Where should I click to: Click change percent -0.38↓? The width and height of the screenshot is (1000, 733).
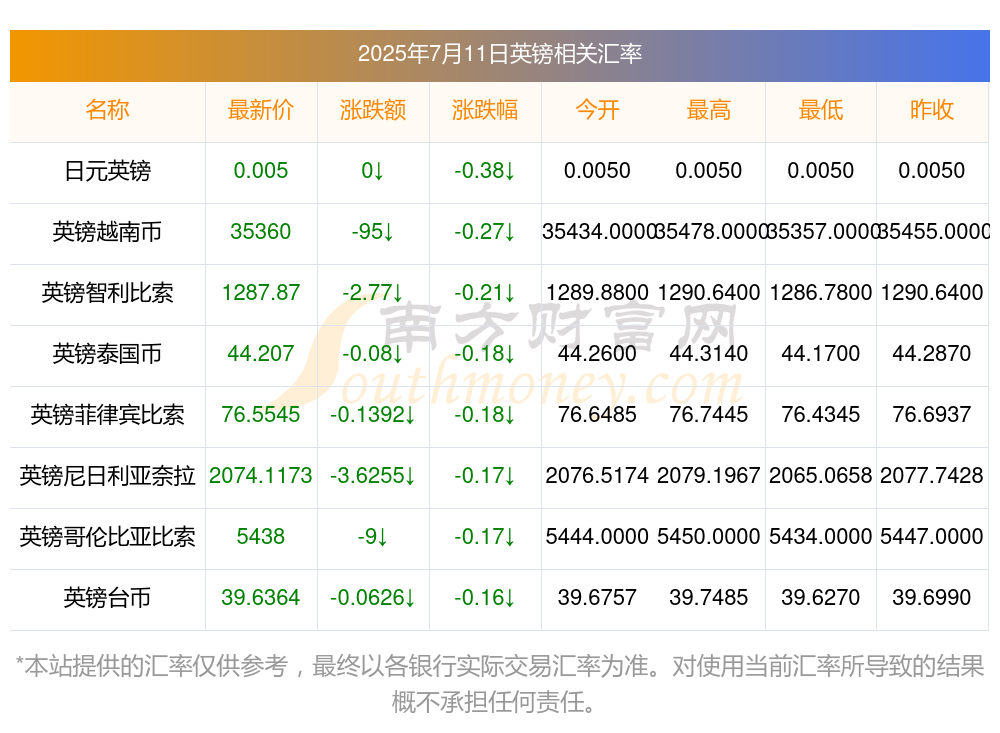pos(485,171)
